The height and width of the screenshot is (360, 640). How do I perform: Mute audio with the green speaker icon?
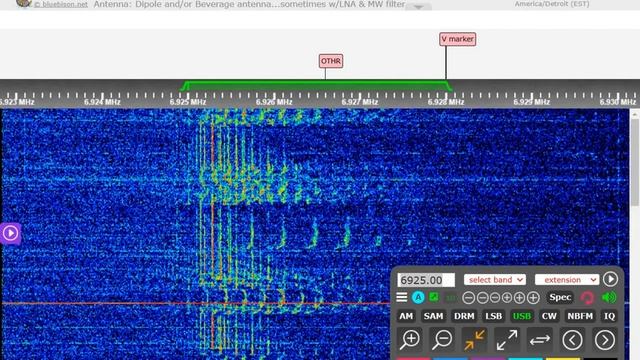pyautogui.click(x=609, y=298)
